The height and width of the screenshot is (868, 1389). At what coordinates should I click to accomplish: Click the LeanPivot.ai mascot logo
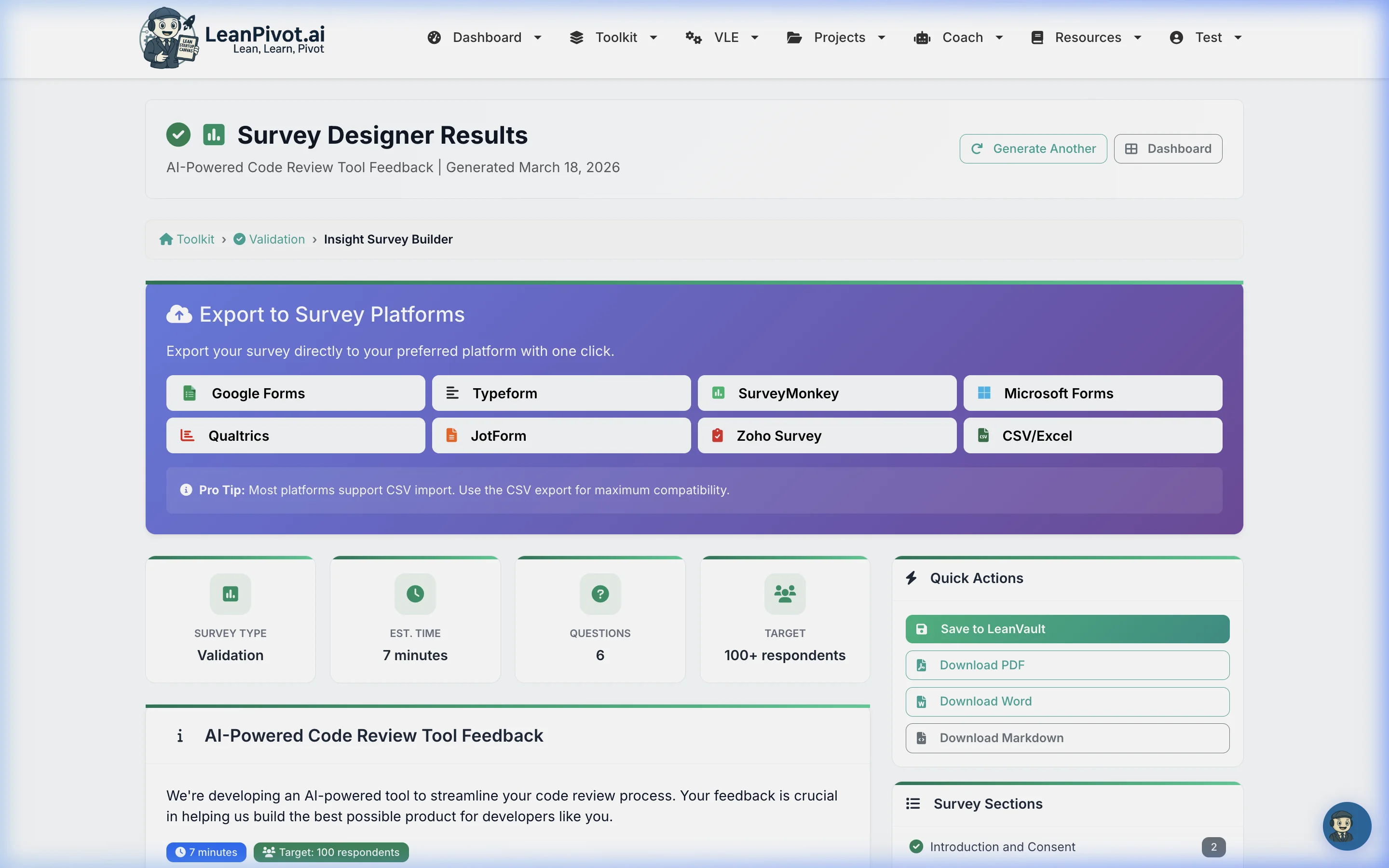click(168, 38)
